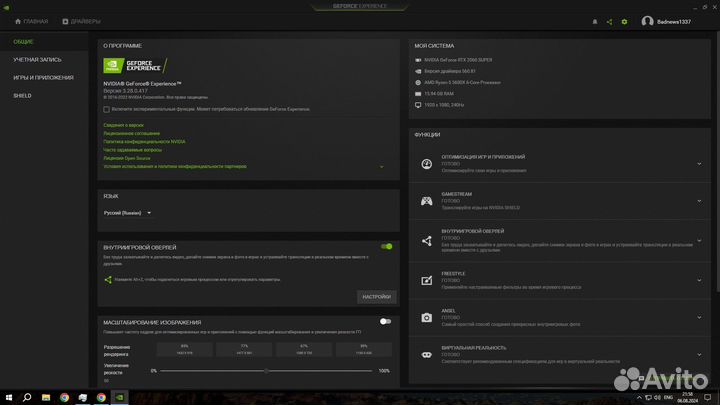Open the first Chrome icon in taskbar
Screen dimensions: 720x405
(x=64, y=397)
